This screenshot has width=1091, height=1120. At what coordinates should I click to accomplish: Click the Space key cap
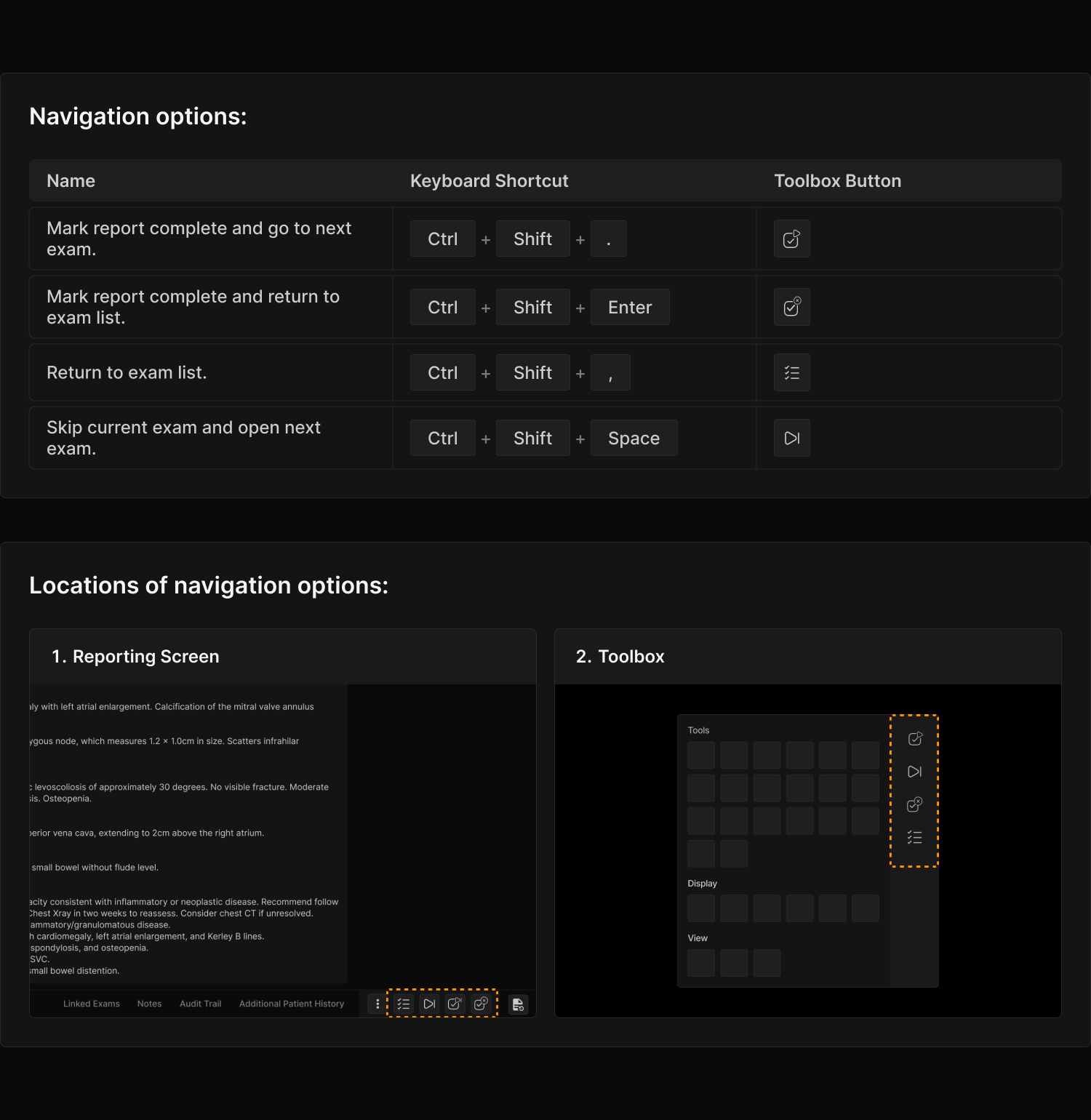pyautogui.click(x=634, y=438)
